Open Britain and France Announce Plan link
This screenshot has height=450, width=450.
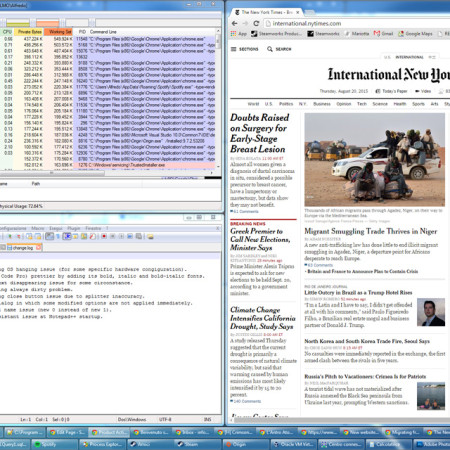pyautogui.click(x=363, y=271)
